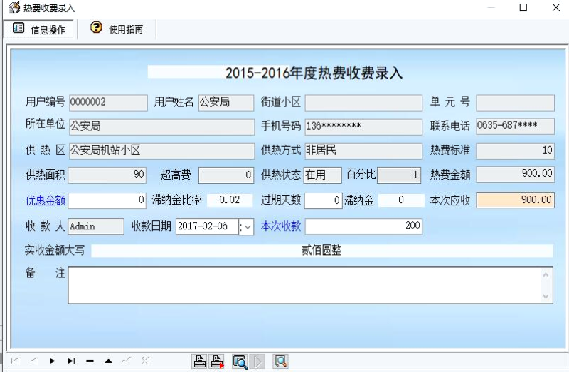Viewport: 569px width, 372px height.
Task: Open the 使用指南 tab
Action: [117, 29]
